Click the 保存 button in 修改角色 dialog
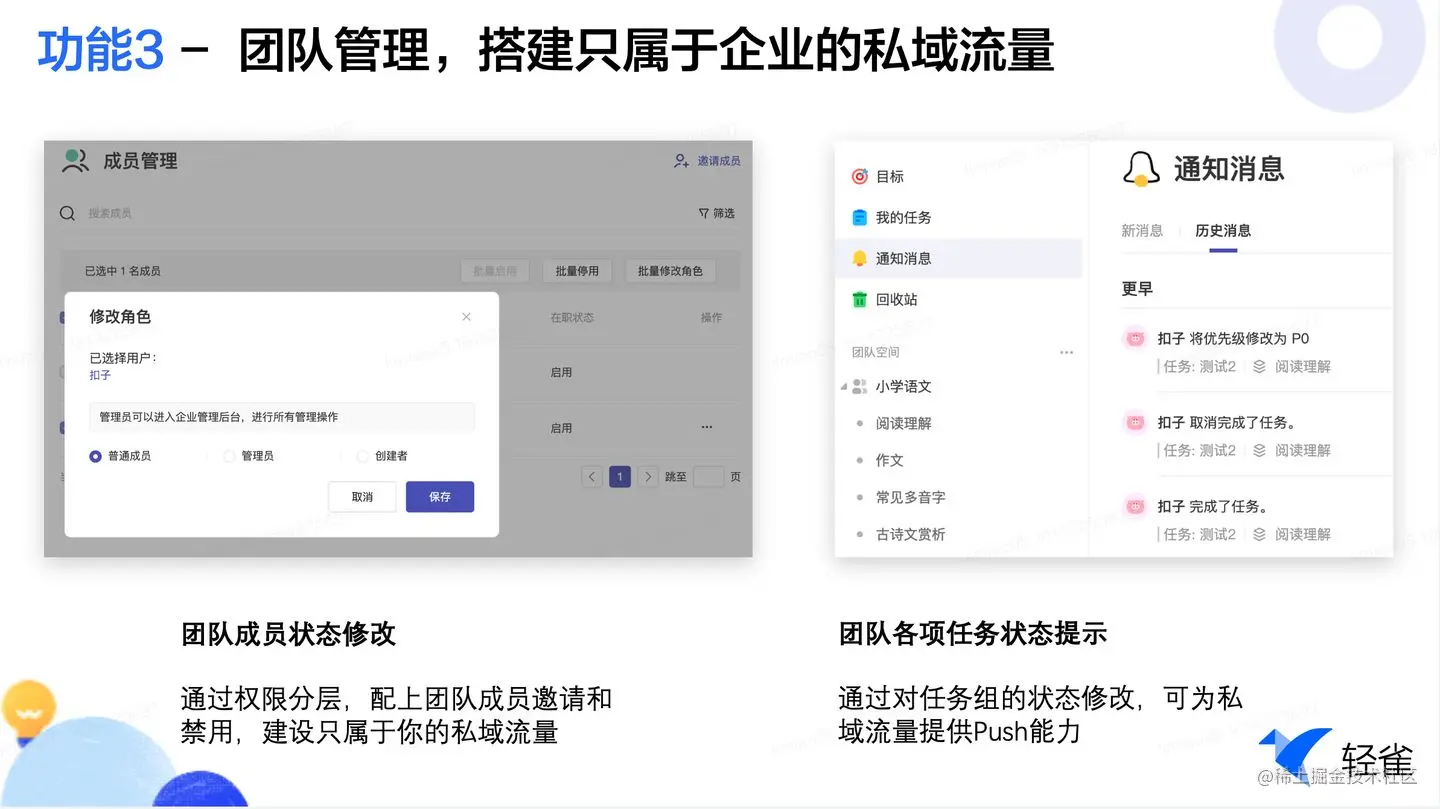 (x=440, y=497)
